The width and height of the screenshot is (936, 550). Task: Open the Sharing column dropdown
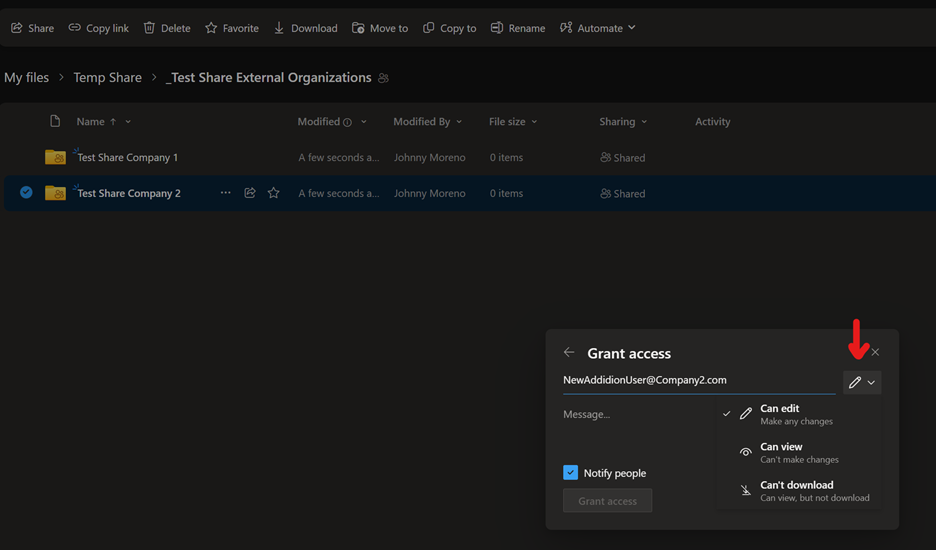[x=644, y=122]
